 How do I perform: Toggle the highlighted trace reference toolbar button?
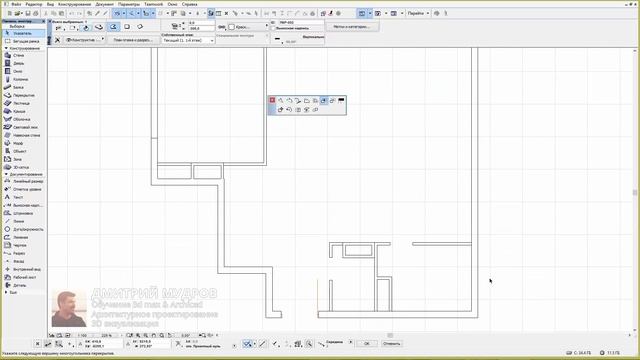tap(211, 13)
